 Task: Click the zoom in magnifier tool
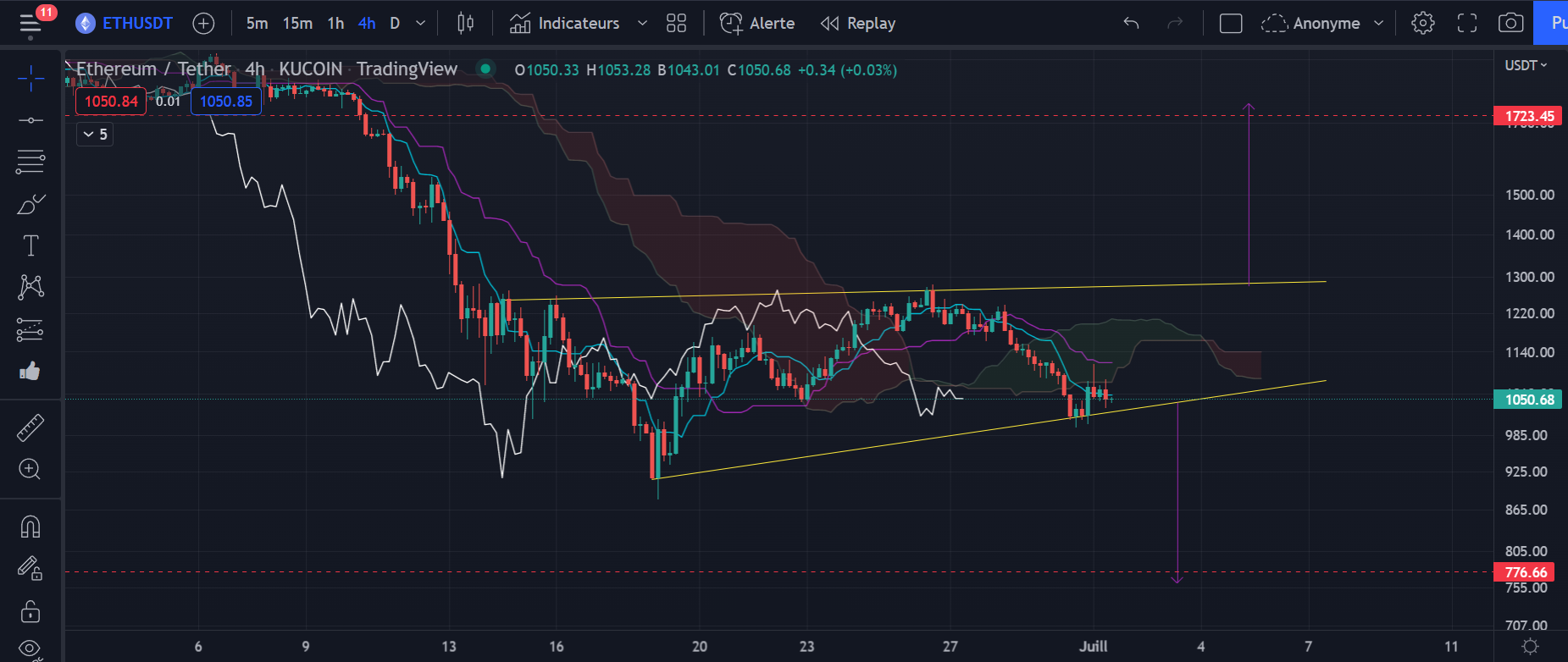coord(30,469)
